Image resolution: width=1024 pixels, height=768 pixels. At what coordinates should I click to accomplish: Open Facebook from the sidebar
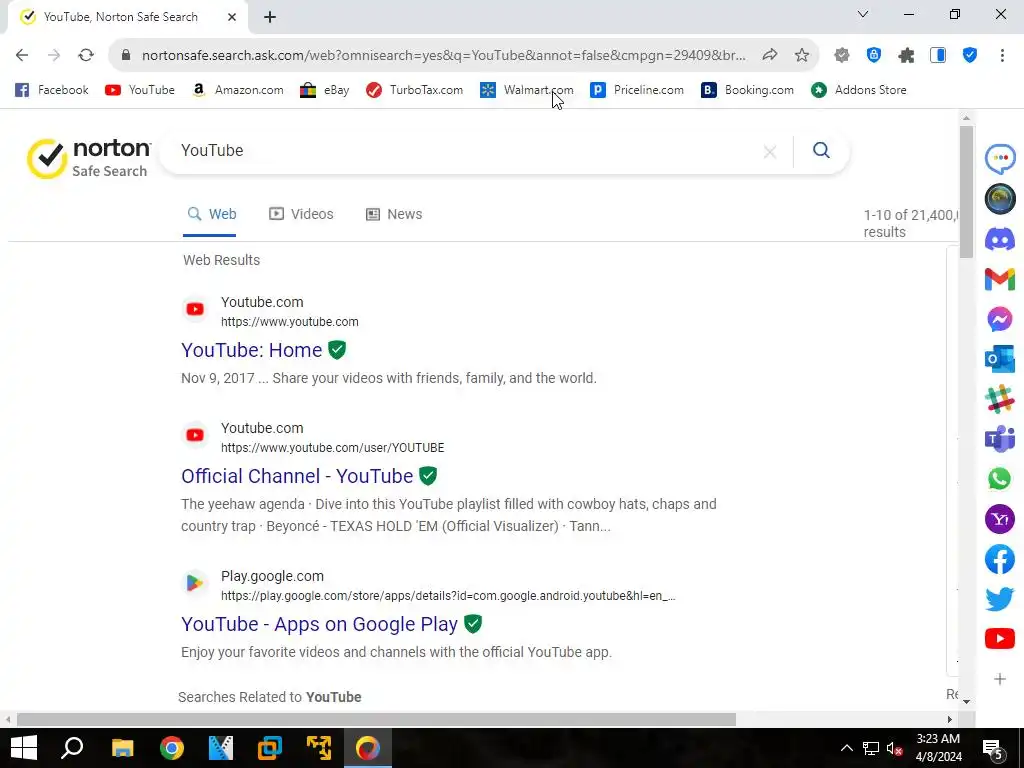pyautogui.click(x=1000, y=560)
